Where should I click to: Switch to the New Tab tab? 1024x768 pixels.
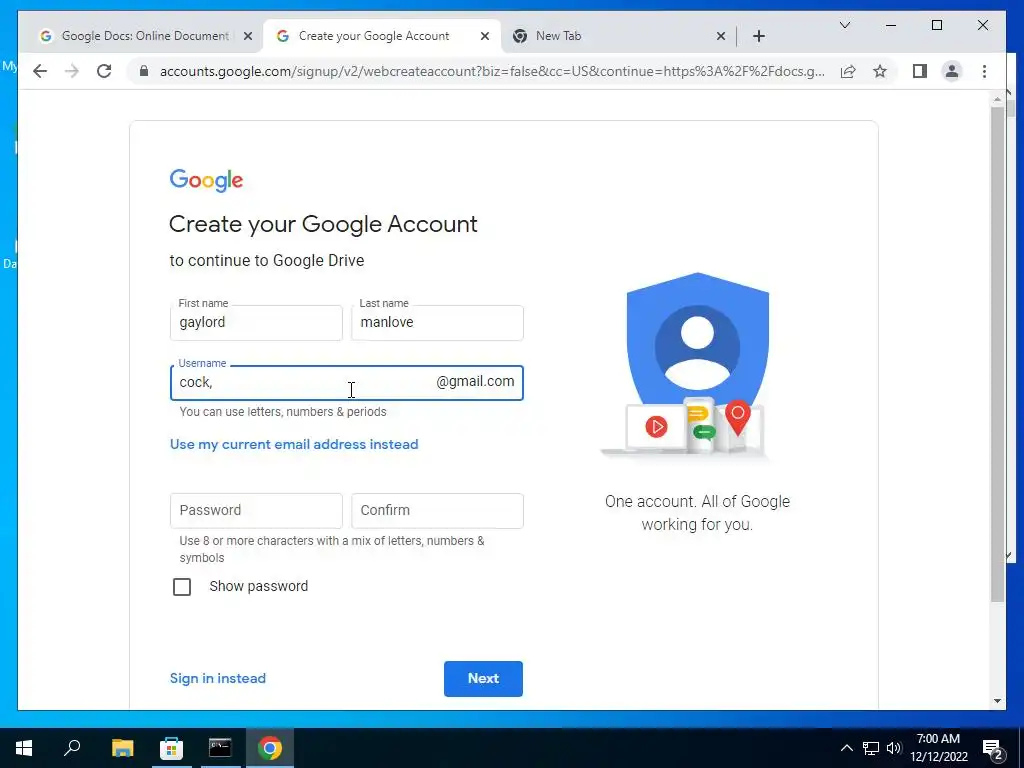[618, 36]
